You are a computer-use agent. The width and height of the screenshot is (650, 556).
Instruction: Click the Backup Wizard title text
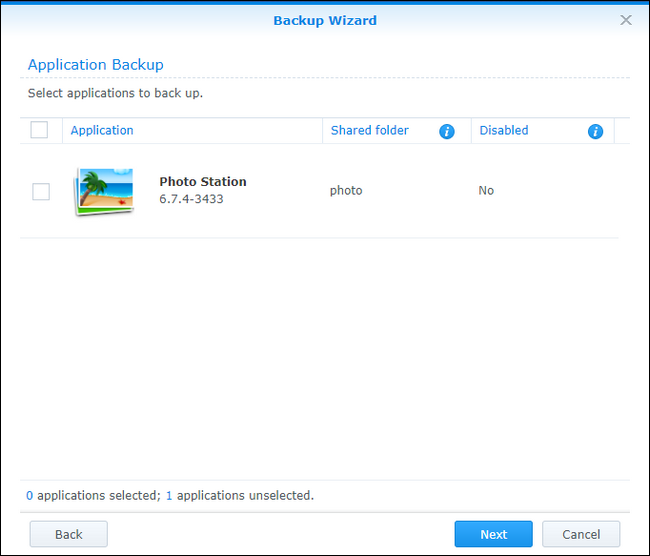pyautogui.click(x=325, y=20)
